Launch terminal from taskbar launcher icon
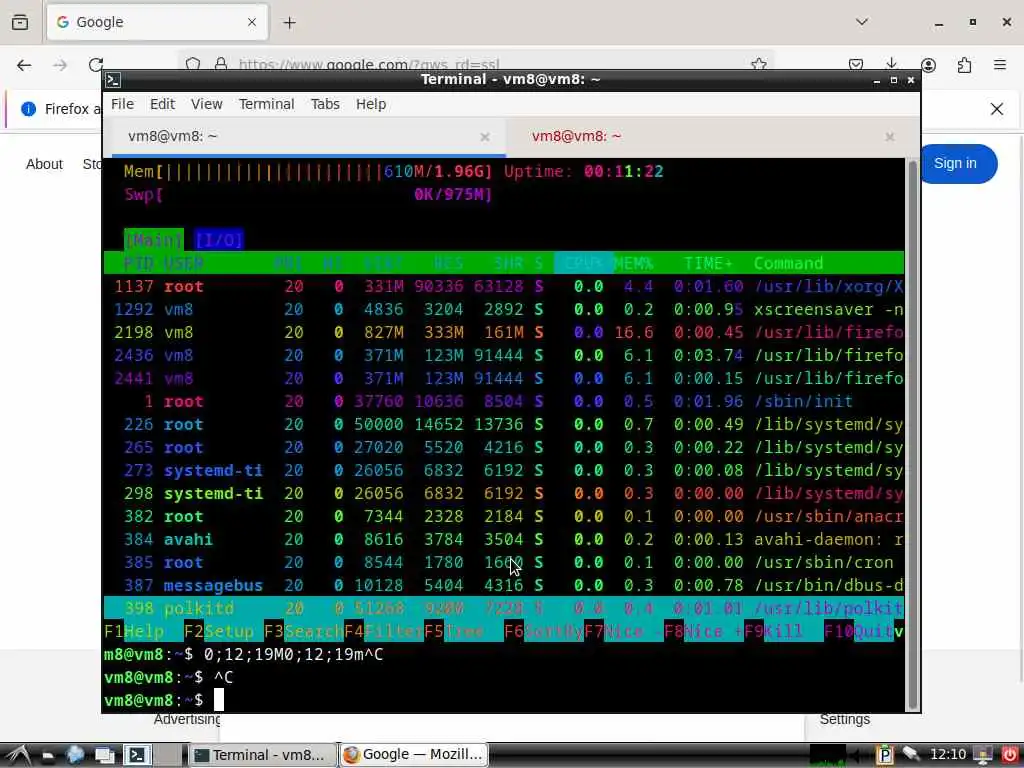This screenshot has width=1024, height=768. [x=136, y=755]
